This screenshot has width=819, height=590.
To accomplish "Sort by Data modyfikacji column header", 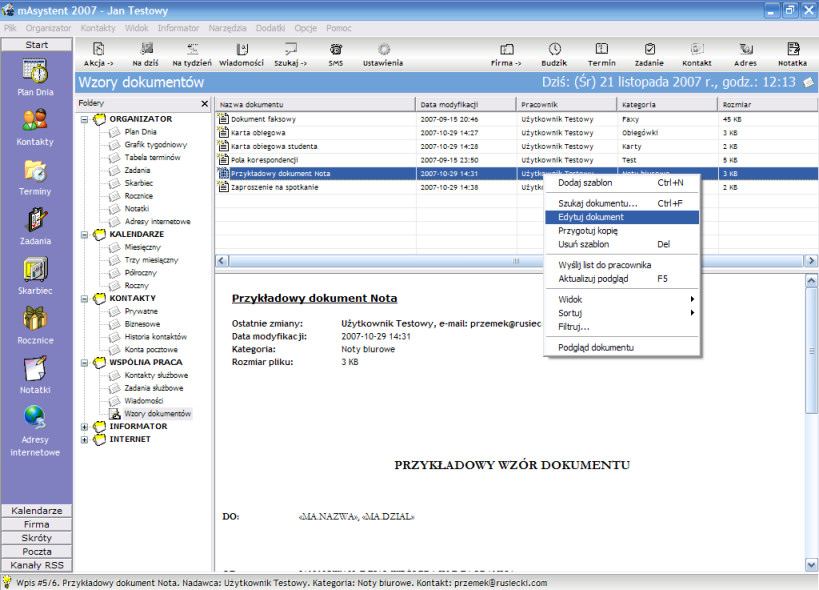I will click(466, 104).
